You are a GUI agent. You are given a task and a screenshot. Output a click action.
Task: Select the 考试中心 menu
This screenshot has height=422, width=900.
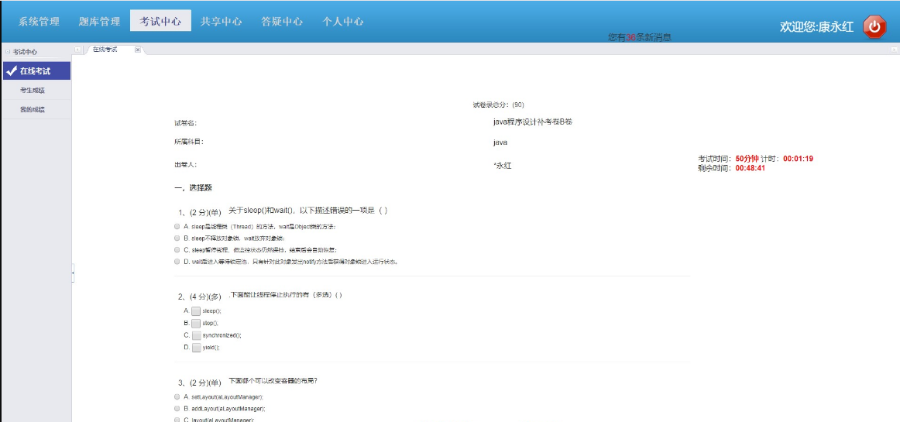(161, 21)
